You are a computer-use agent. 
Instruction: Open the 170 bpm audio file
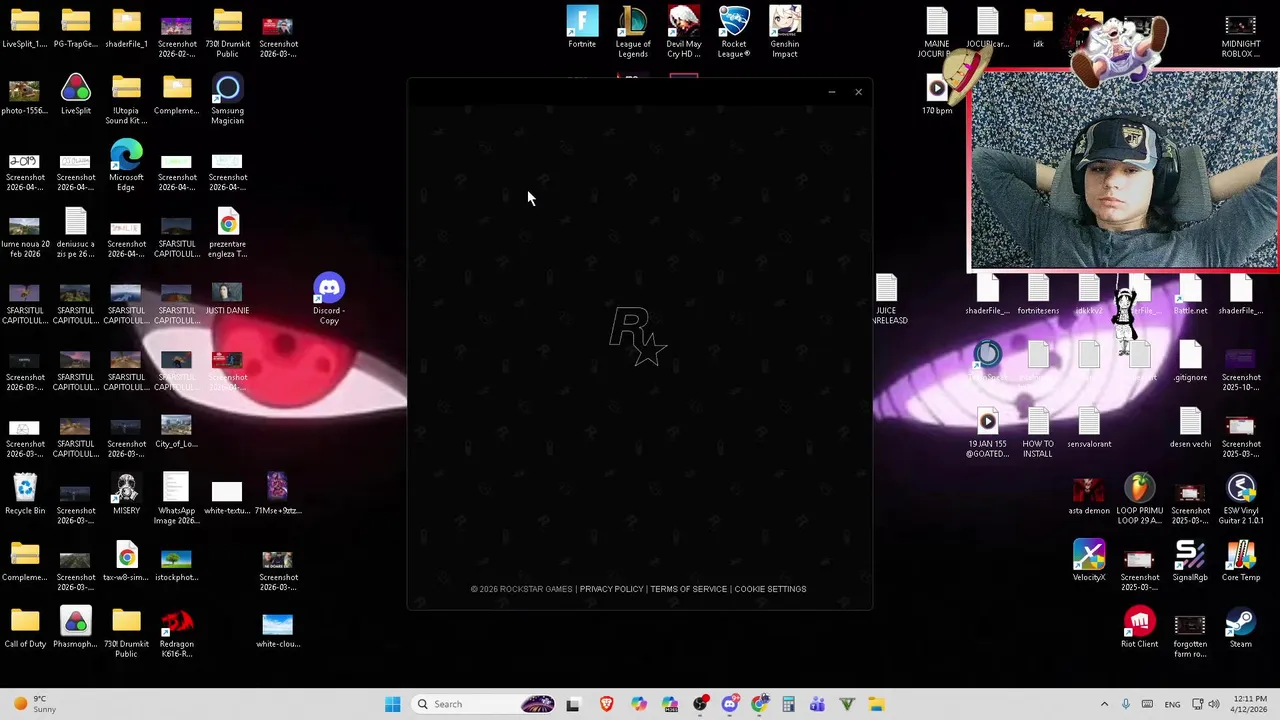[x=937, y=95]
